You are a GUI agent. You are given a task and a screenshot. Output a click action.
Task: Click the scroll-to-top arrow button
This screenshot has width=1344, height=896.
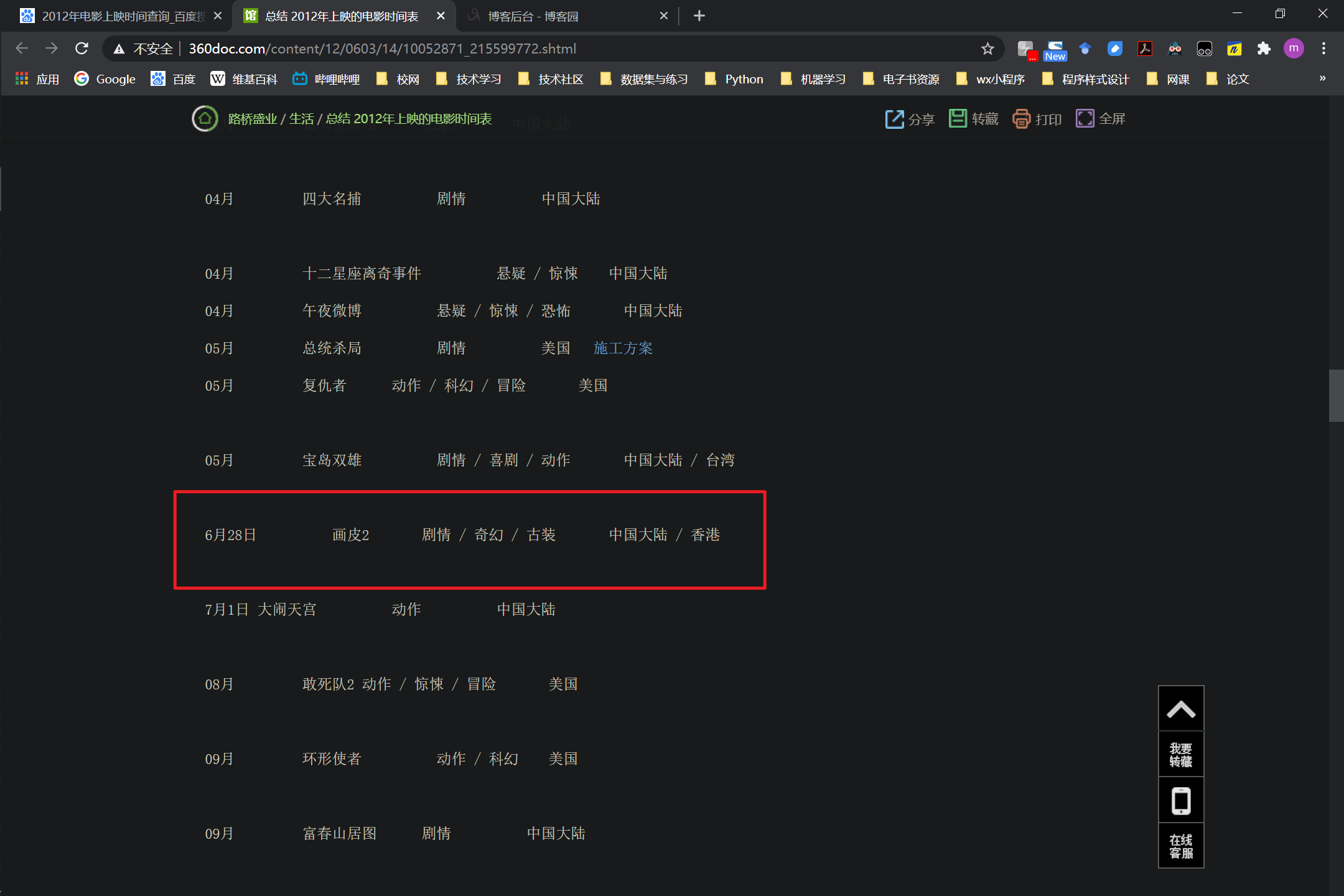[x=1180, y=709]
